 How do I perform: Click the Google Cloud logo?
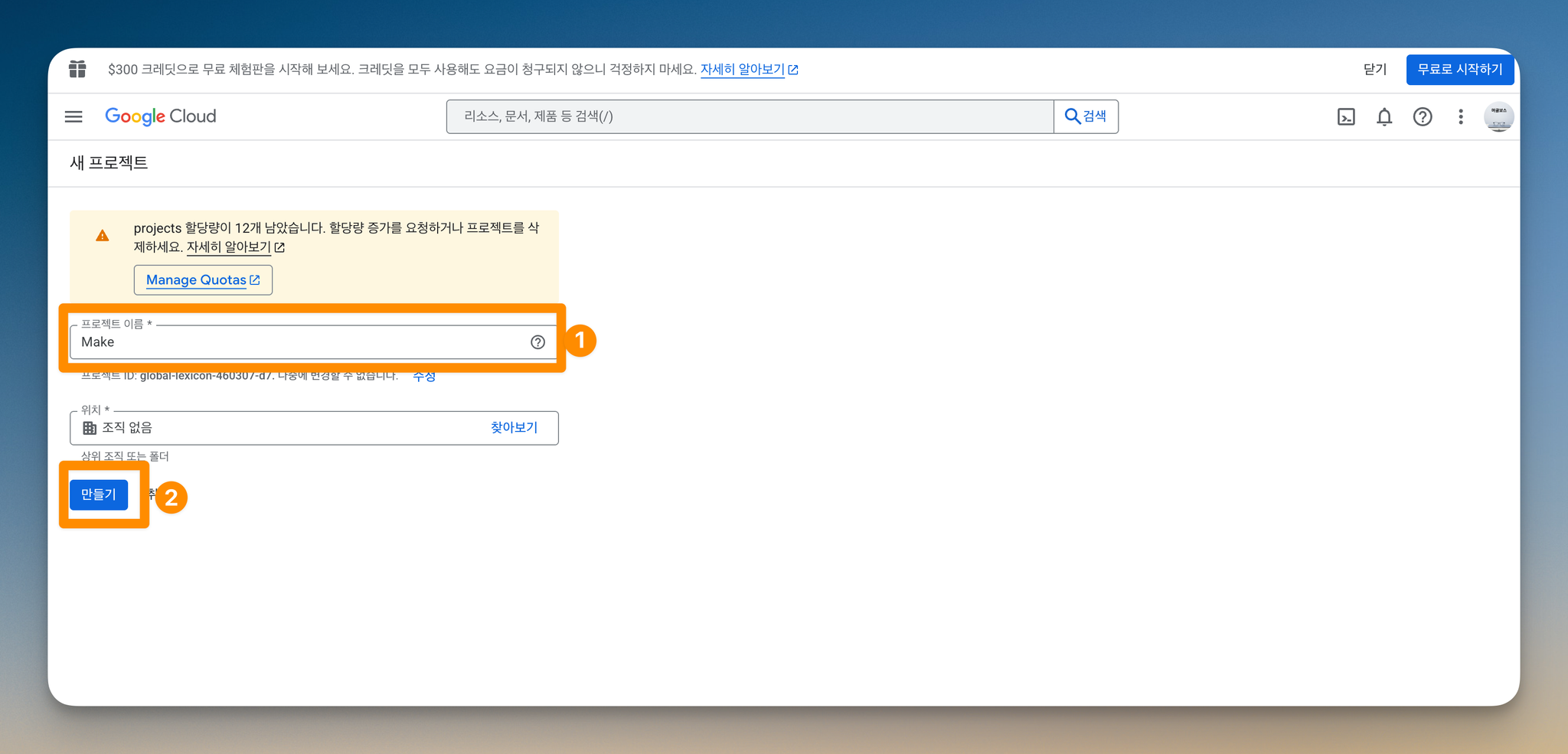point(161,116)
